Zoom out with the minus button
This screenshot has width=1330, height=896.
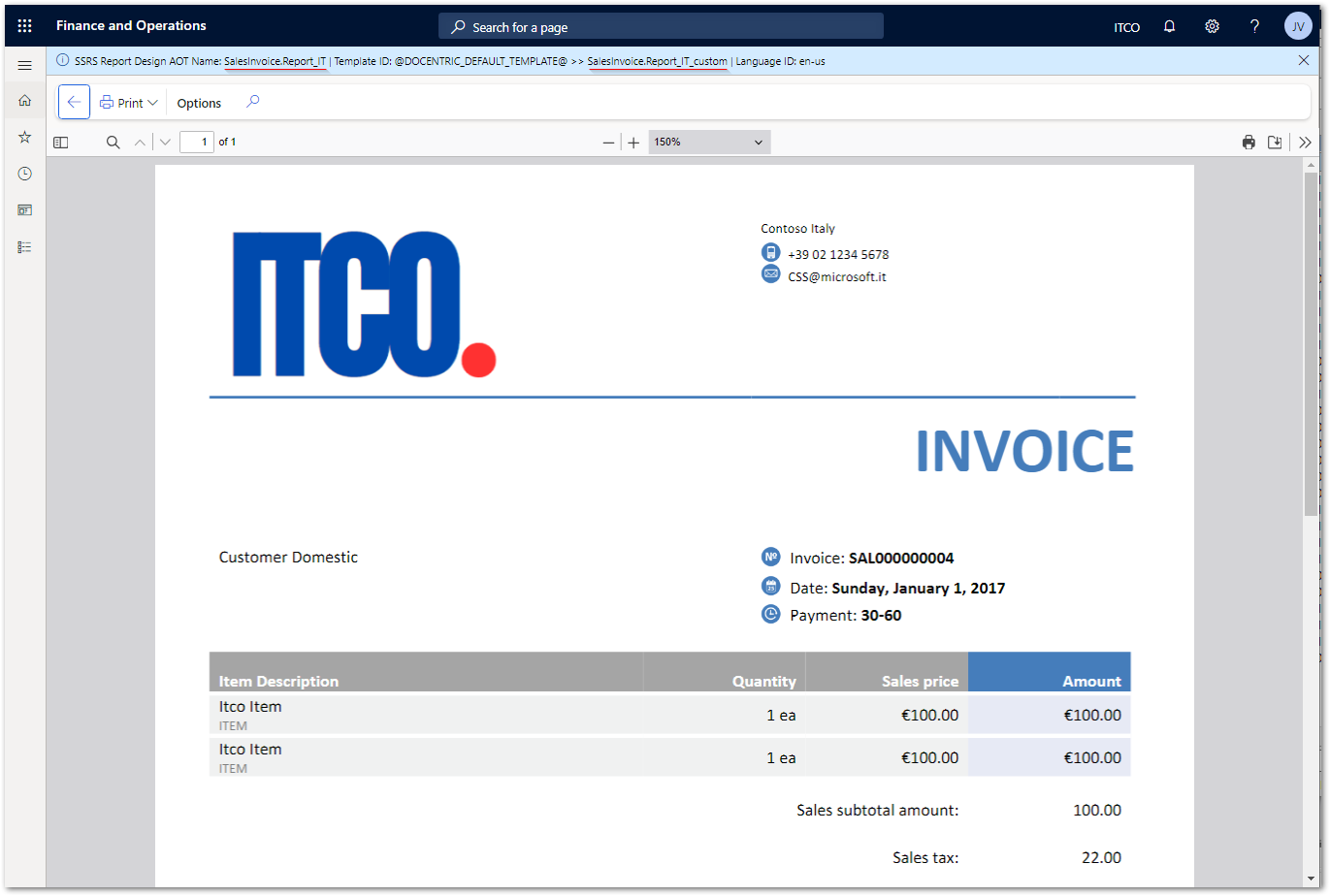point(608,143)
